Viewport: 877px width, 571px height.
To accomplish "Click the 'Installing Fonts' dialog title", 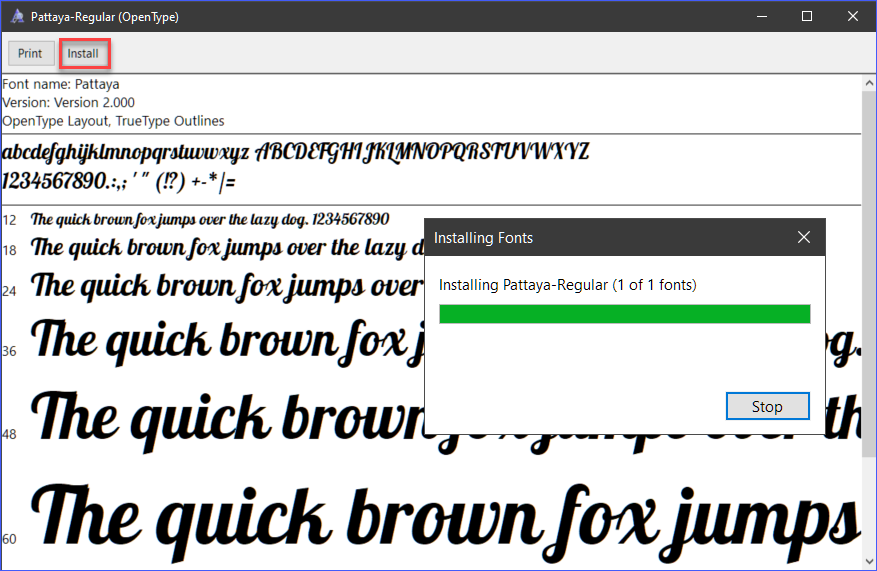I will 483,238.
